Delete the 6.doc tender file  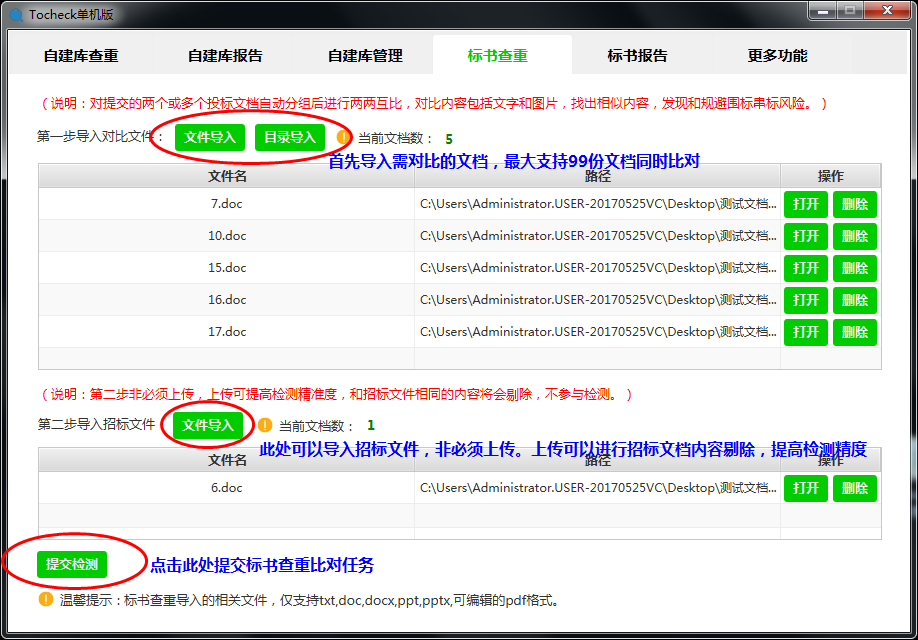coord(854,488)
